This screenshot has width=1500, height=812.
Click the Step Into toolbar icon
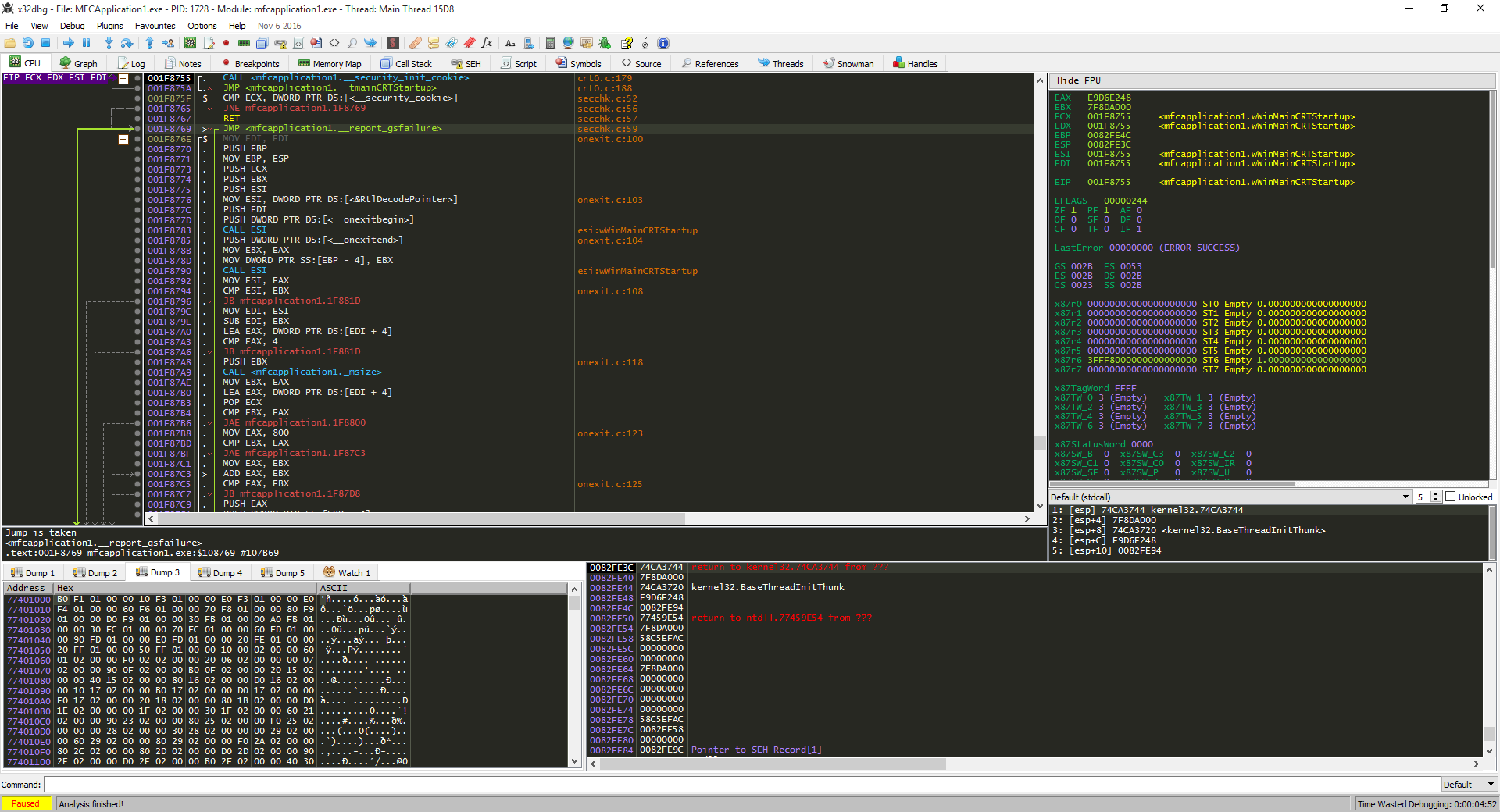(x=109, y=43)
